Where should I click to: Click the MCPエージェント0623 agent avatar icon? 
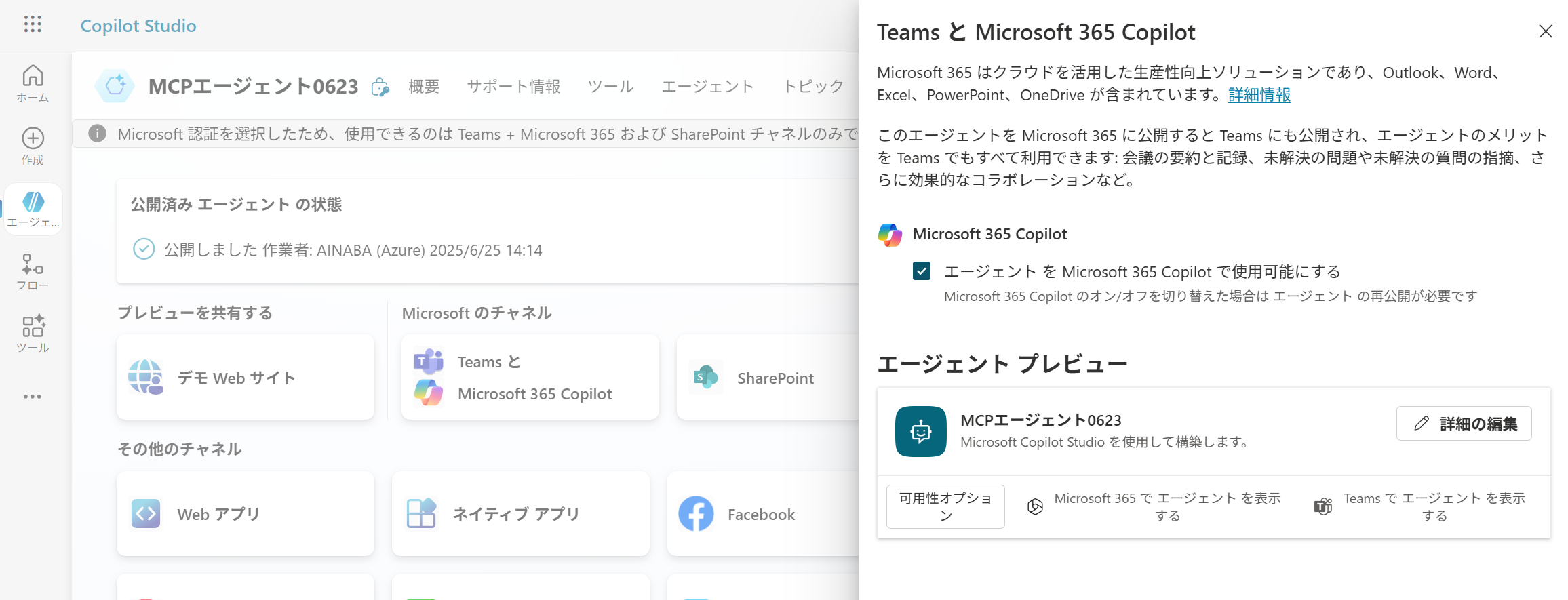click(x=115, y=85)
